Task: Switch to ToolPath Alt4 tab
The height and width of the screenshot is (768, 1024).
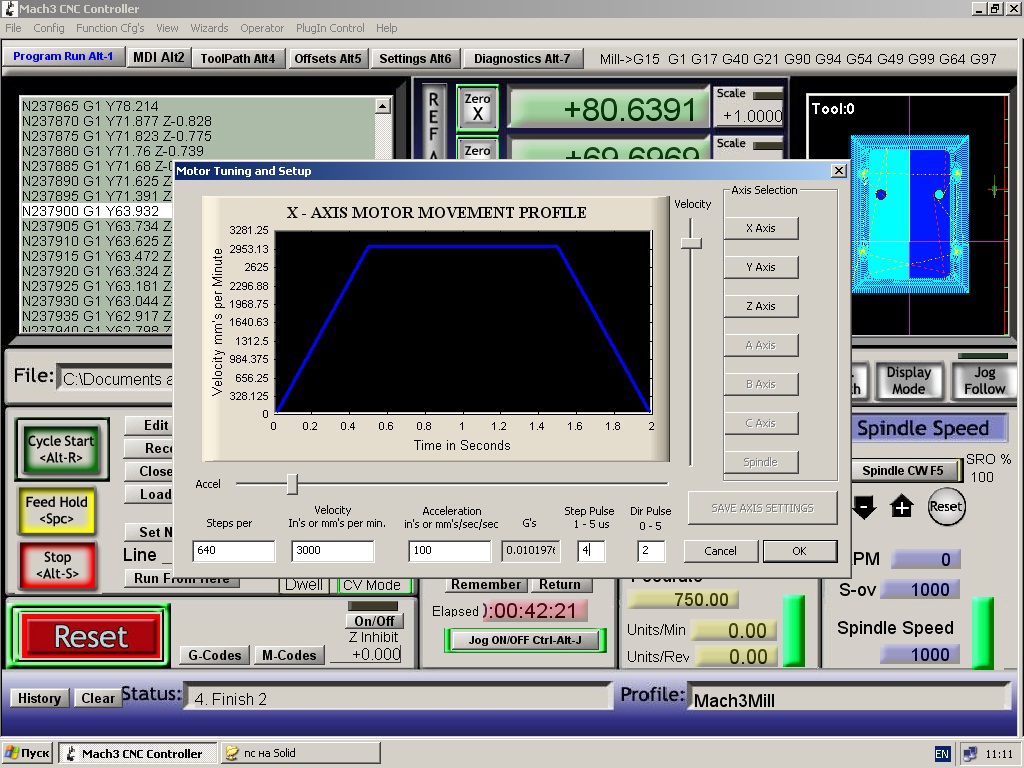Action: (238, 58)
